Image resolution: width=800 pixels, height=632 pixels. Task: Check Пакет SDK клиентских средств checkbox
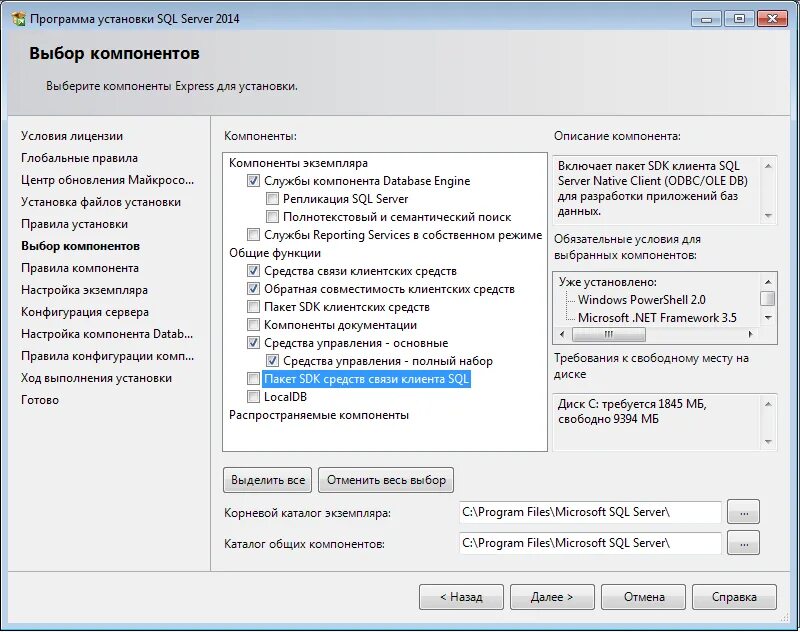point(253,307)
